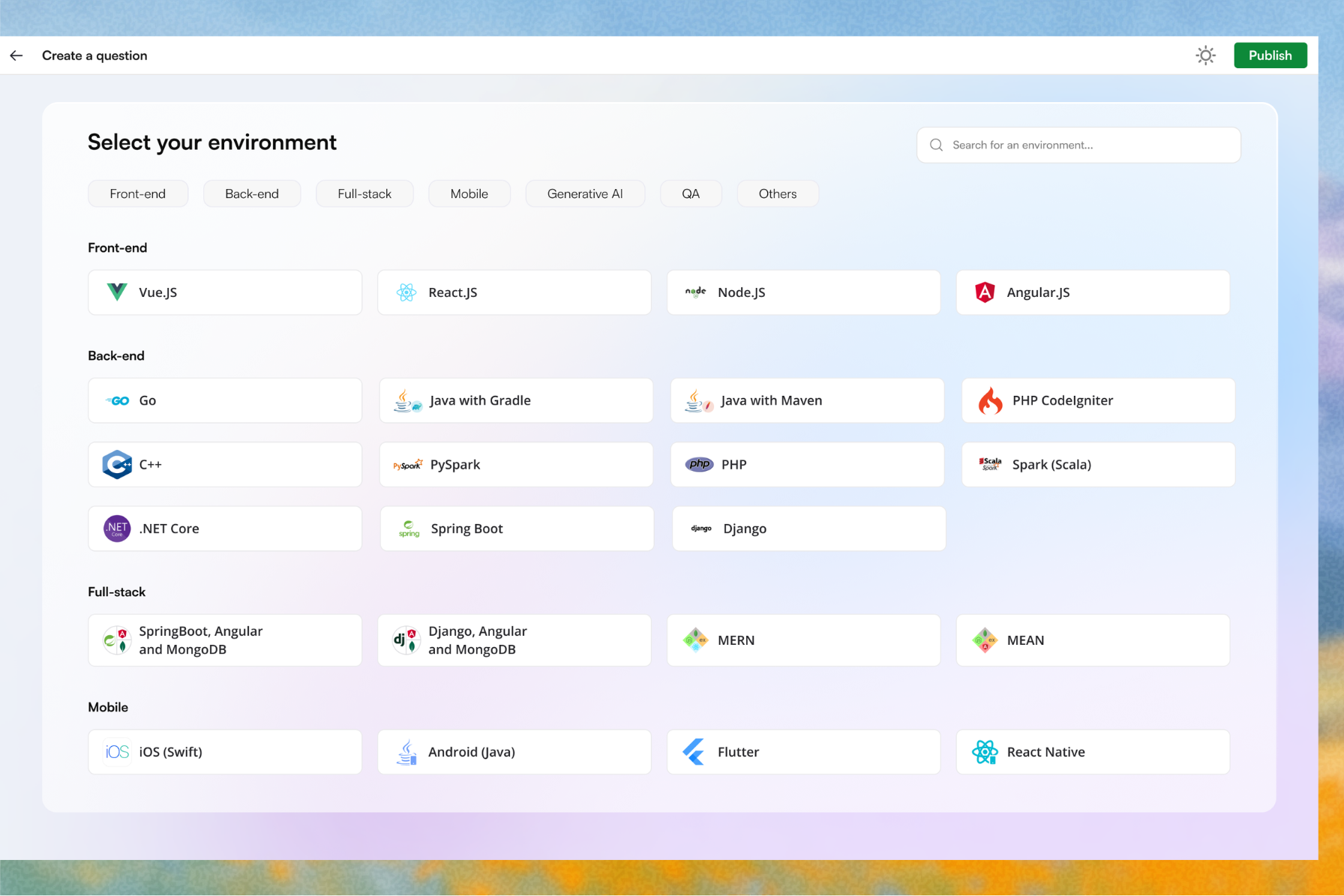This screenshot has width=1344, height=896.
Task: Select the React Native label
Action: (x=1046, y=752)
